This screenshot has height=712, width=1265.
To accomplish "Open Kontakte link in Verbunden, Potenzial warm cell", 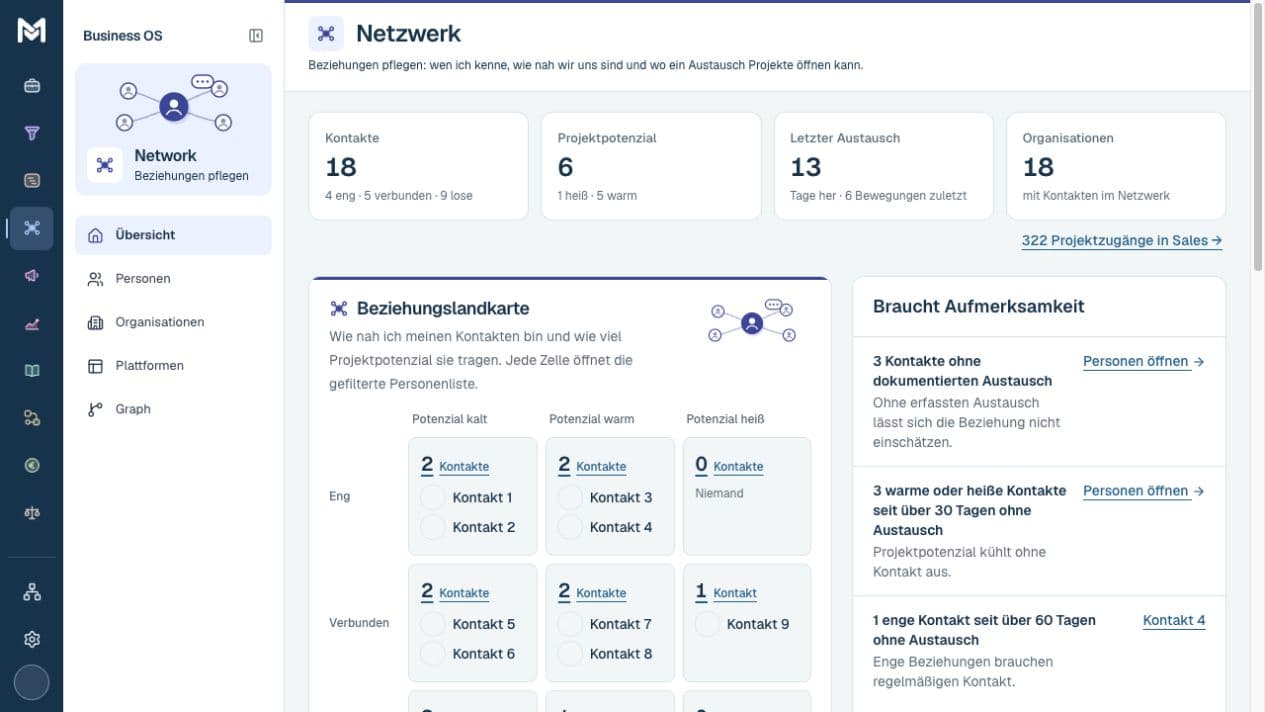I will coord(601,593).
